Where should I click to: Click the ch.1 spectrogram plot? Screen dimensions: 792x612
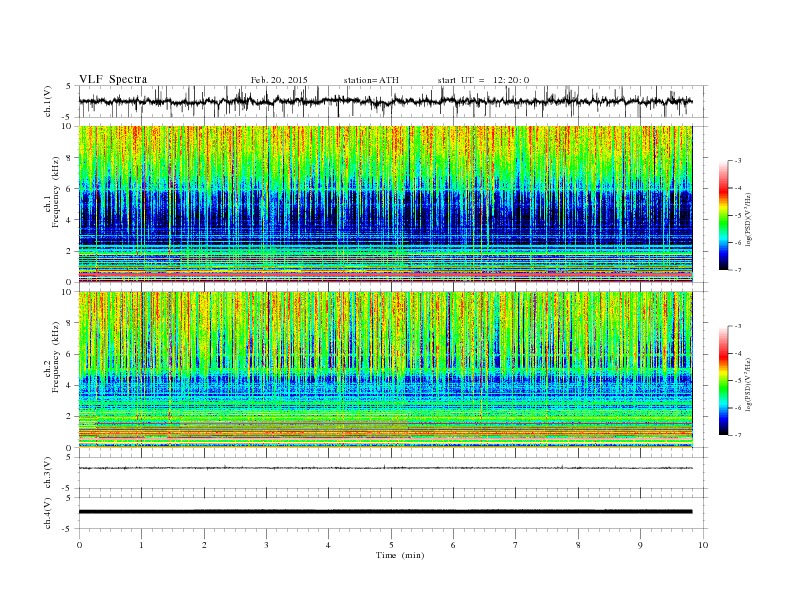click(x=385, y=204)
